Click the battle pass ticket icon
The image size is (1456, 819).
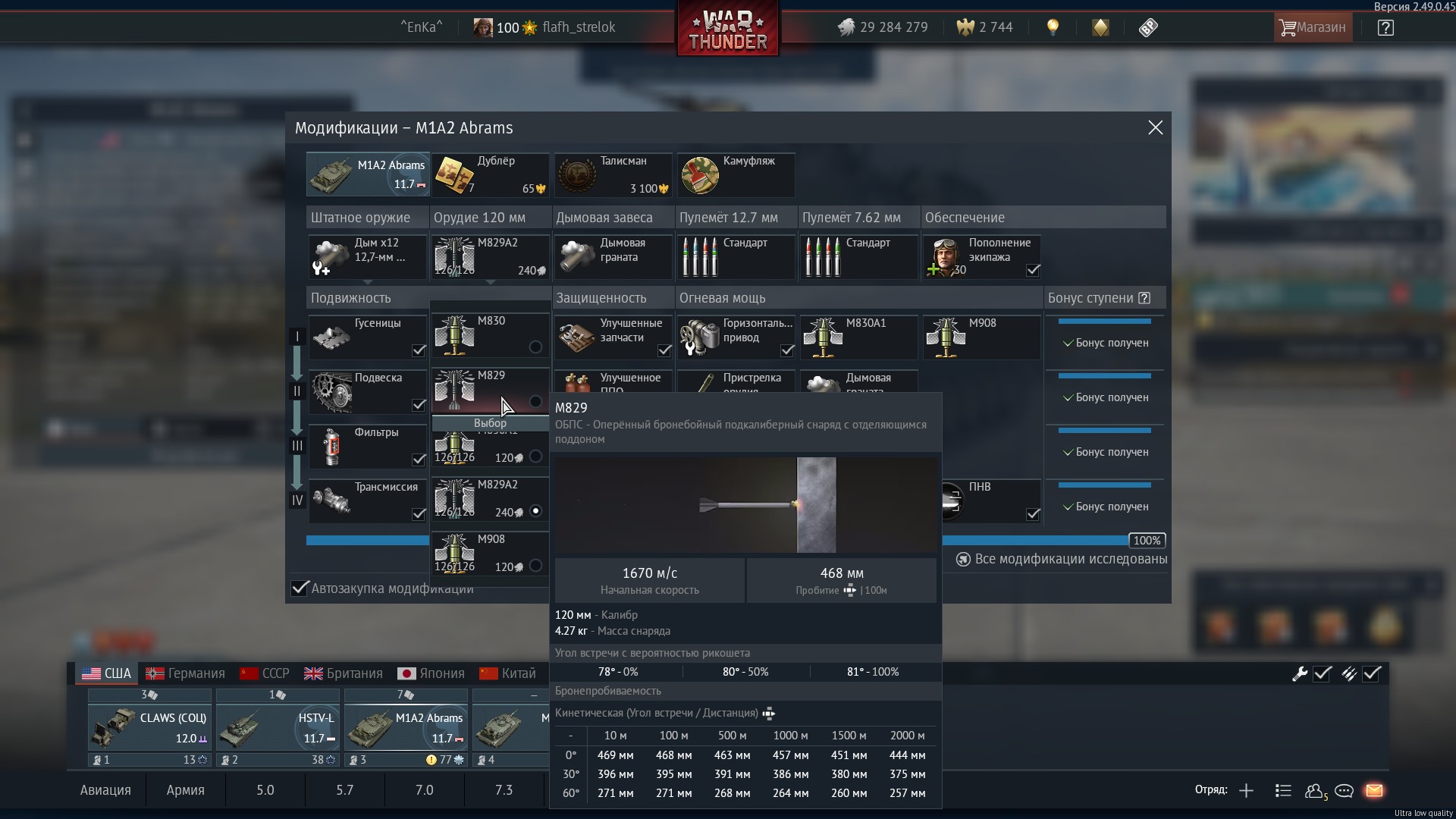click(1148, 28)
